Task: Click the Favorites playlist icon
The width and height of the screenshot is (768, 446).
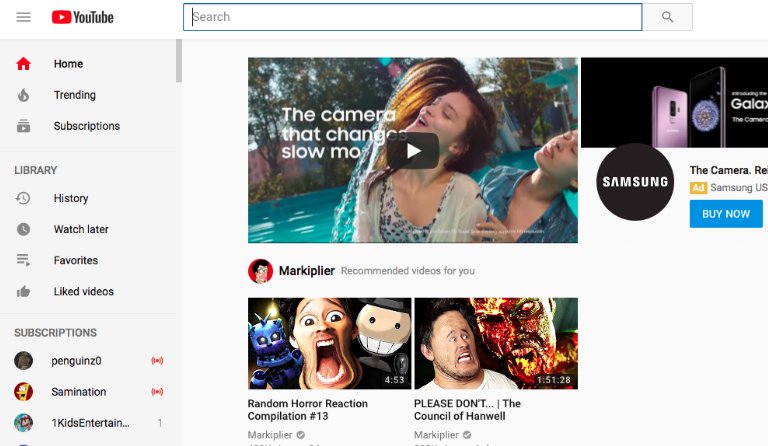Action: 24,260
